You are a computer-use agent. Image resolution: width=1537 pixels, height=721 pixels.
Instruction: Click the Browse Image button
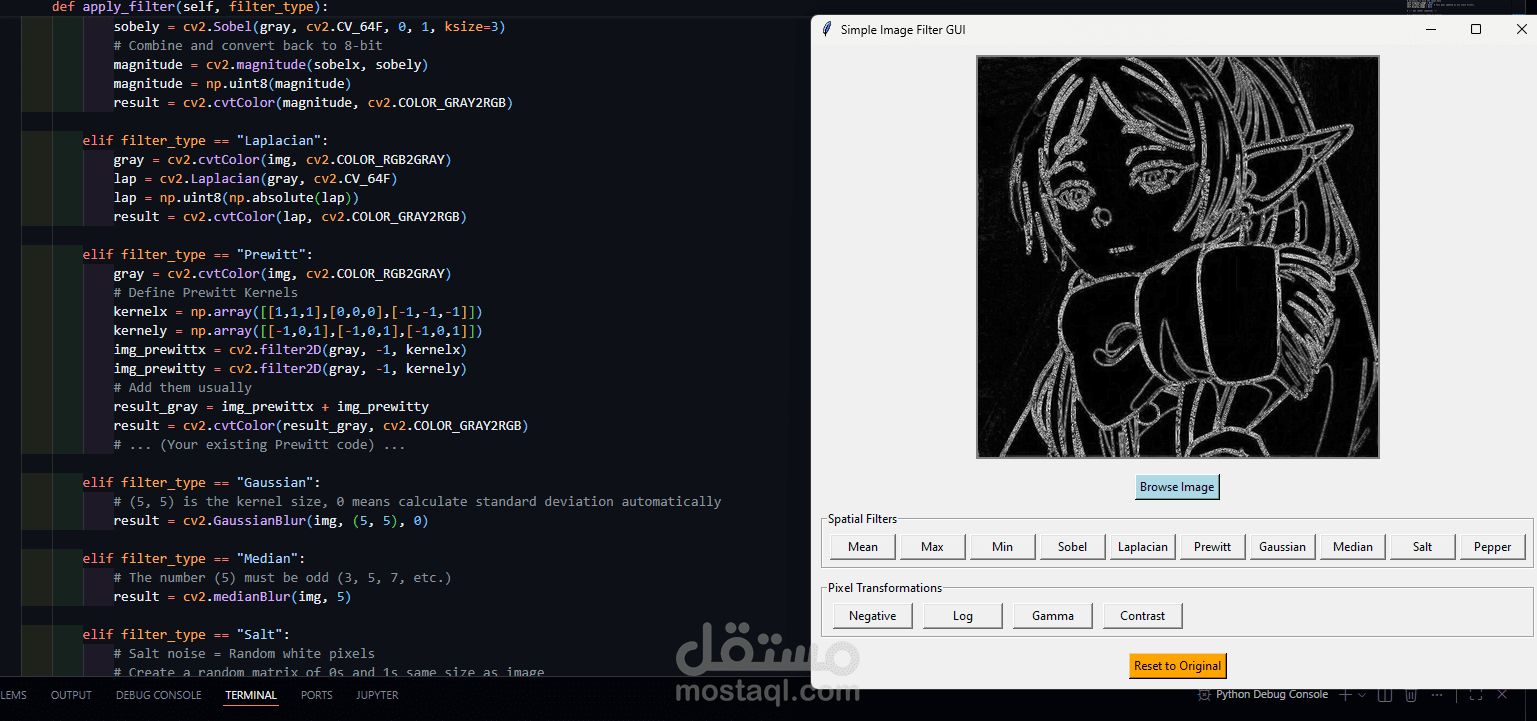coord(1177,487)
